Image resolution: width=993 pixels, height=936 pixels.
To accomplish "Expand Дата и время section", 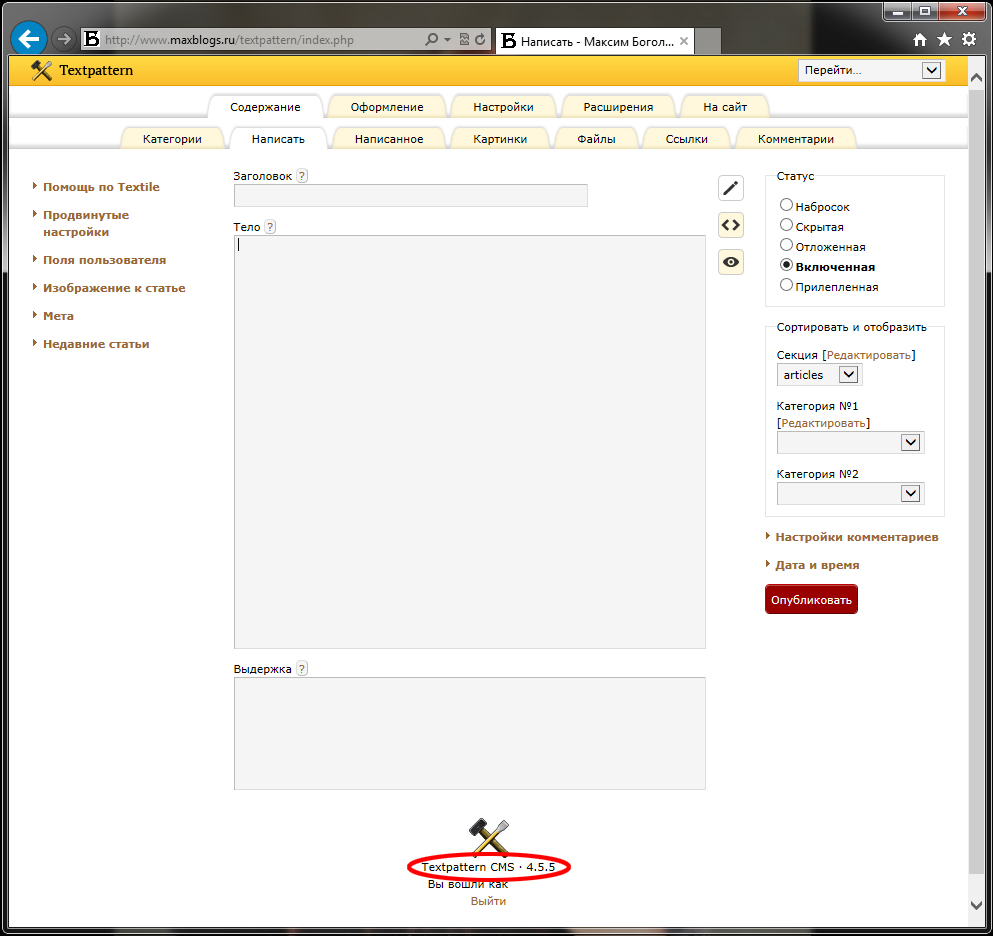I will point(817,565).
